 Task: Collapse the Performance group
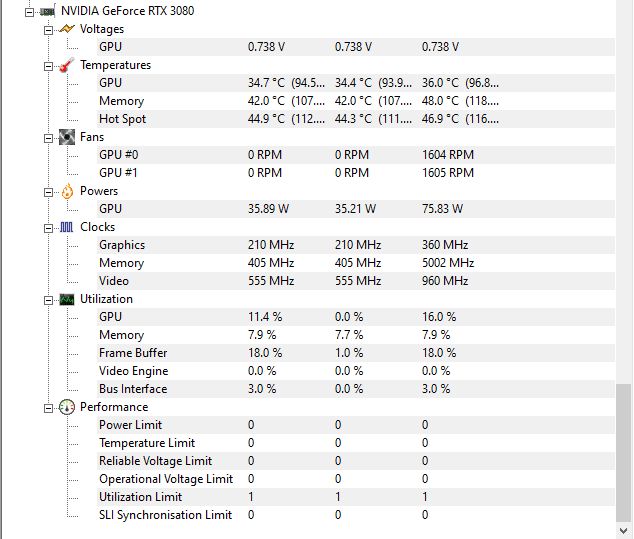click(x=48, y=407)
